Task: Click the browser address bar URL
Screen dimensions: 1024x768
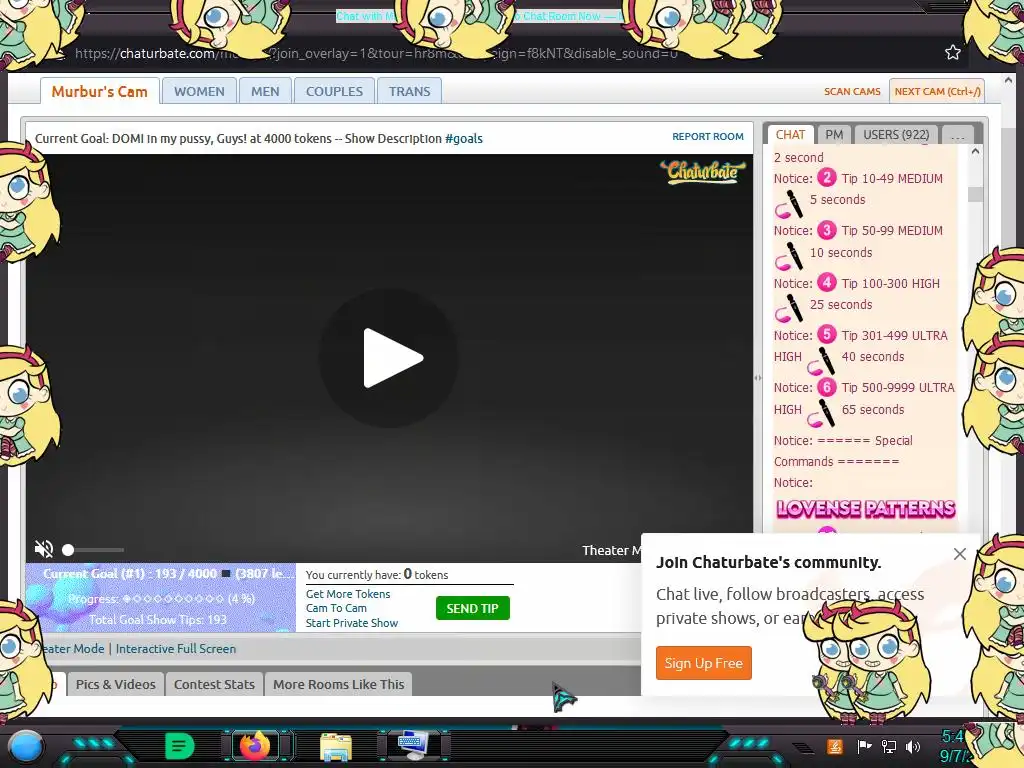Action: pyautogui.click(x=376, y=54)
